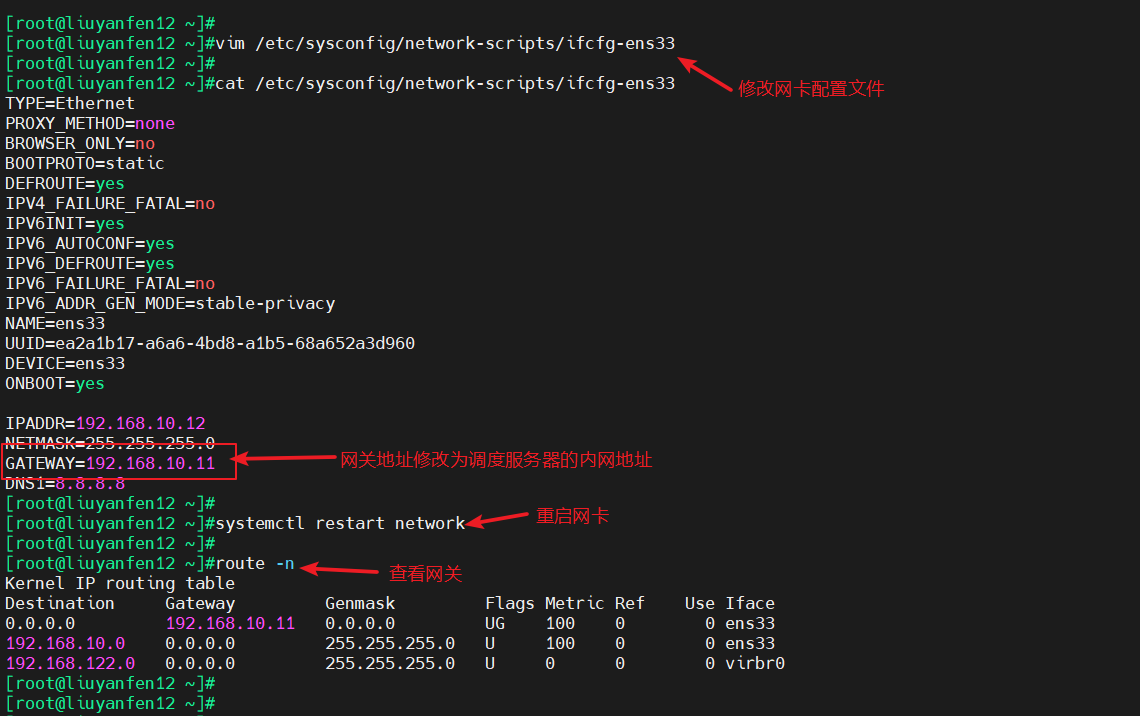Click the TYPE=Ethernet line
Image resolution: width=1140 pixels, height=716 pixels.
point(70,103)
